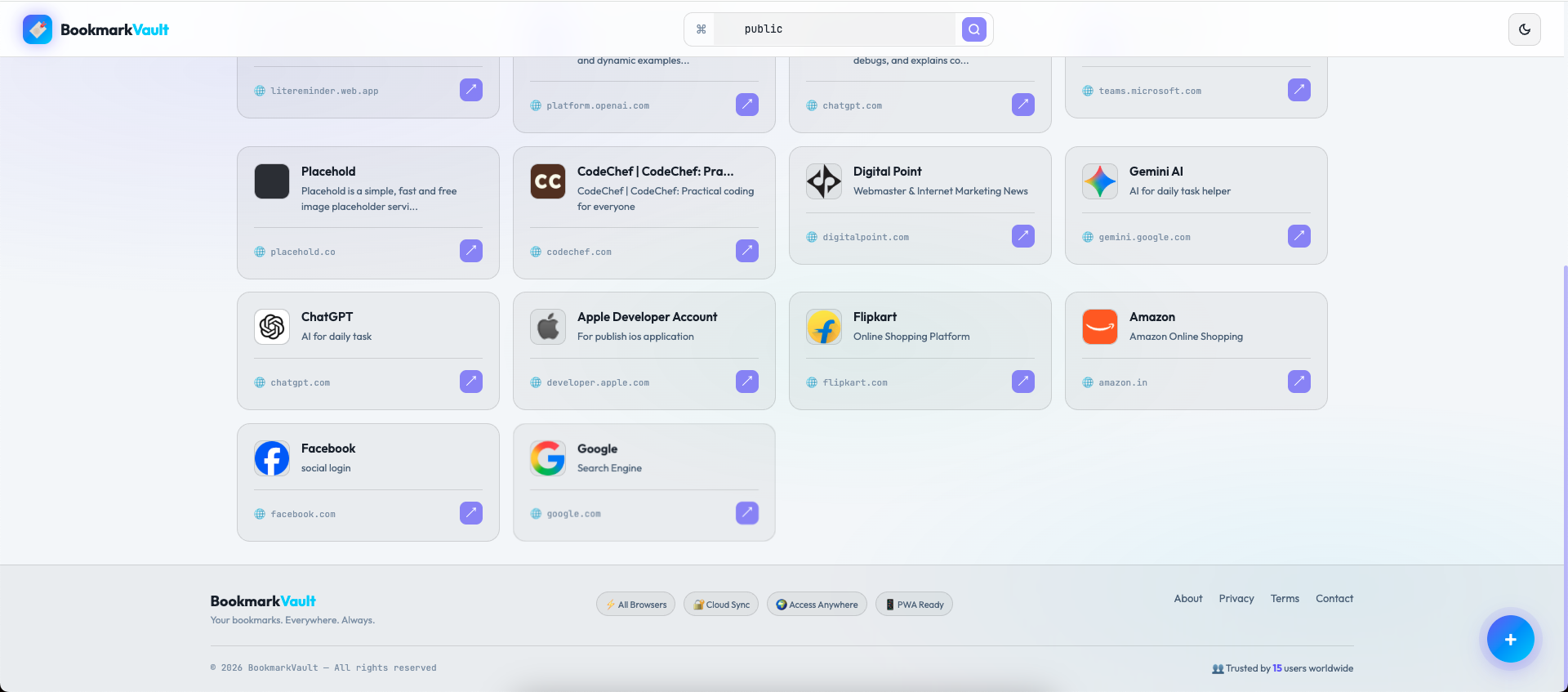This screenshot has width=1568, height=692.
Task: Open the placehold.co link arrow
Action: click(471, 251)
